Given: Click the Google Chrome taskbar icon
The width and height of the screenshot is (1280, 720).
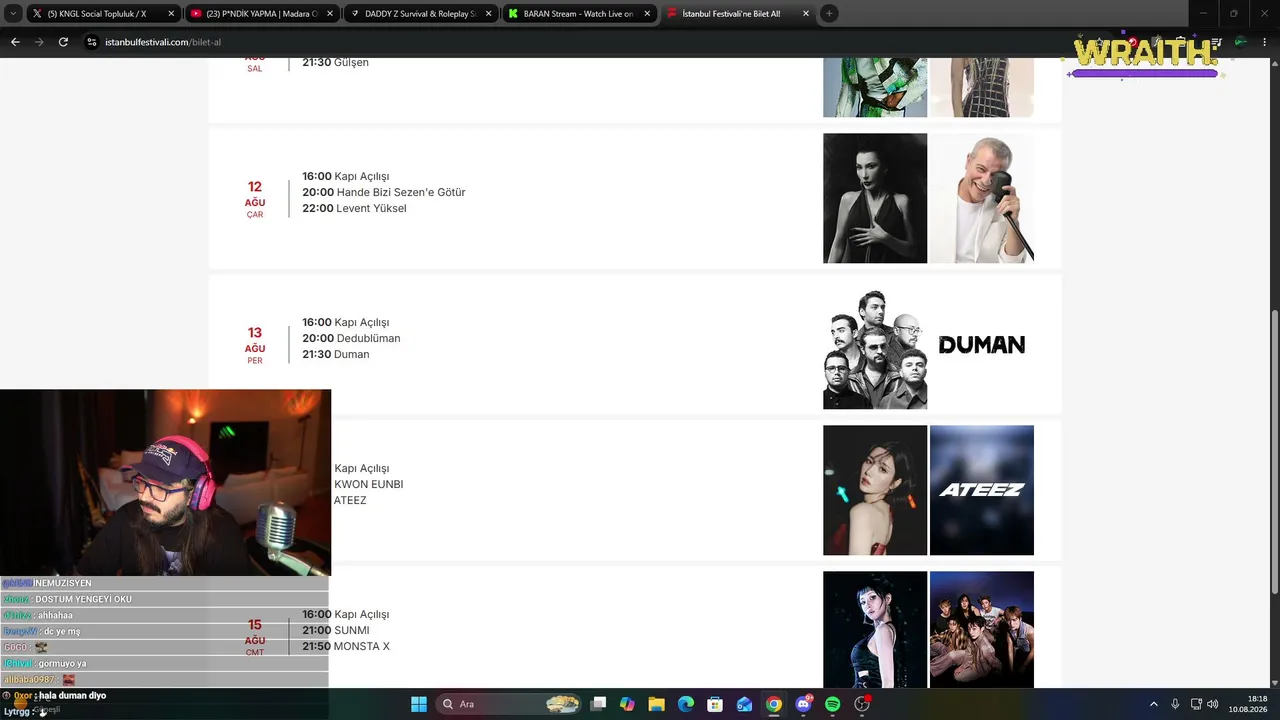Looking at the screenshot, I should pyautogui.click(x=774, y=704).
